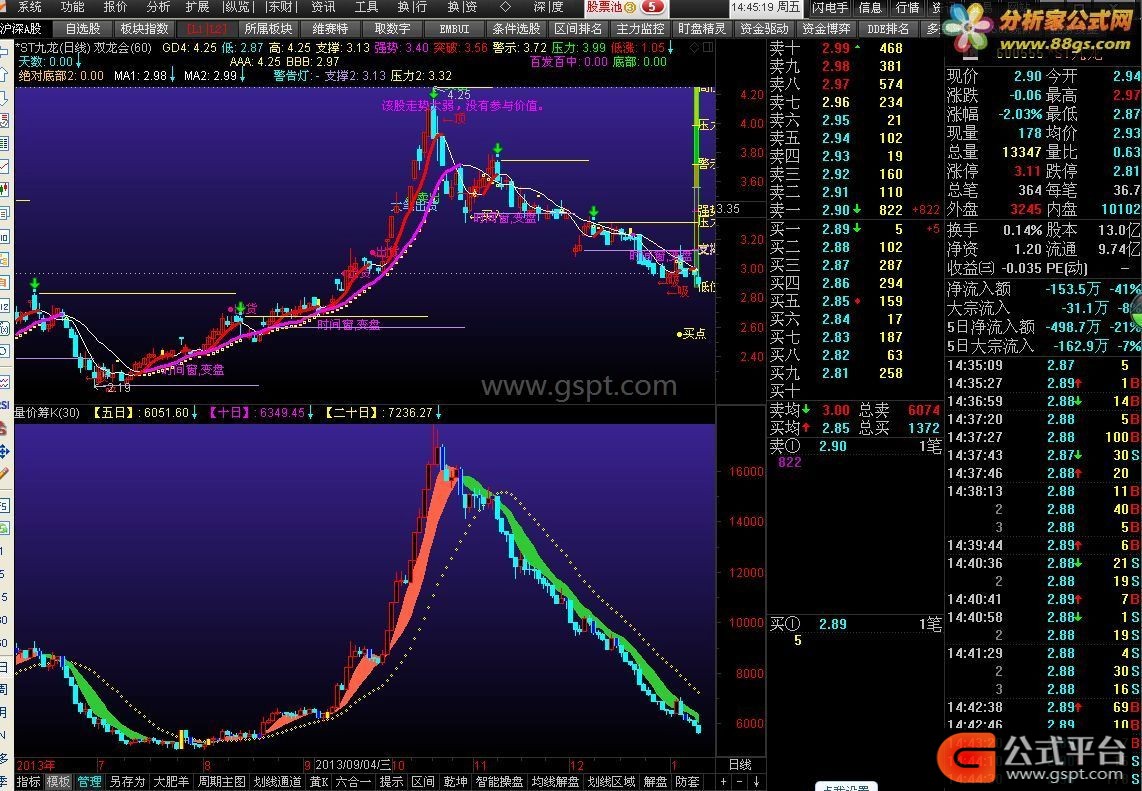The width and height of the screenshot is (1142, 791).
Task: Switch to the 划线区域 template
Action: [612, 782]
